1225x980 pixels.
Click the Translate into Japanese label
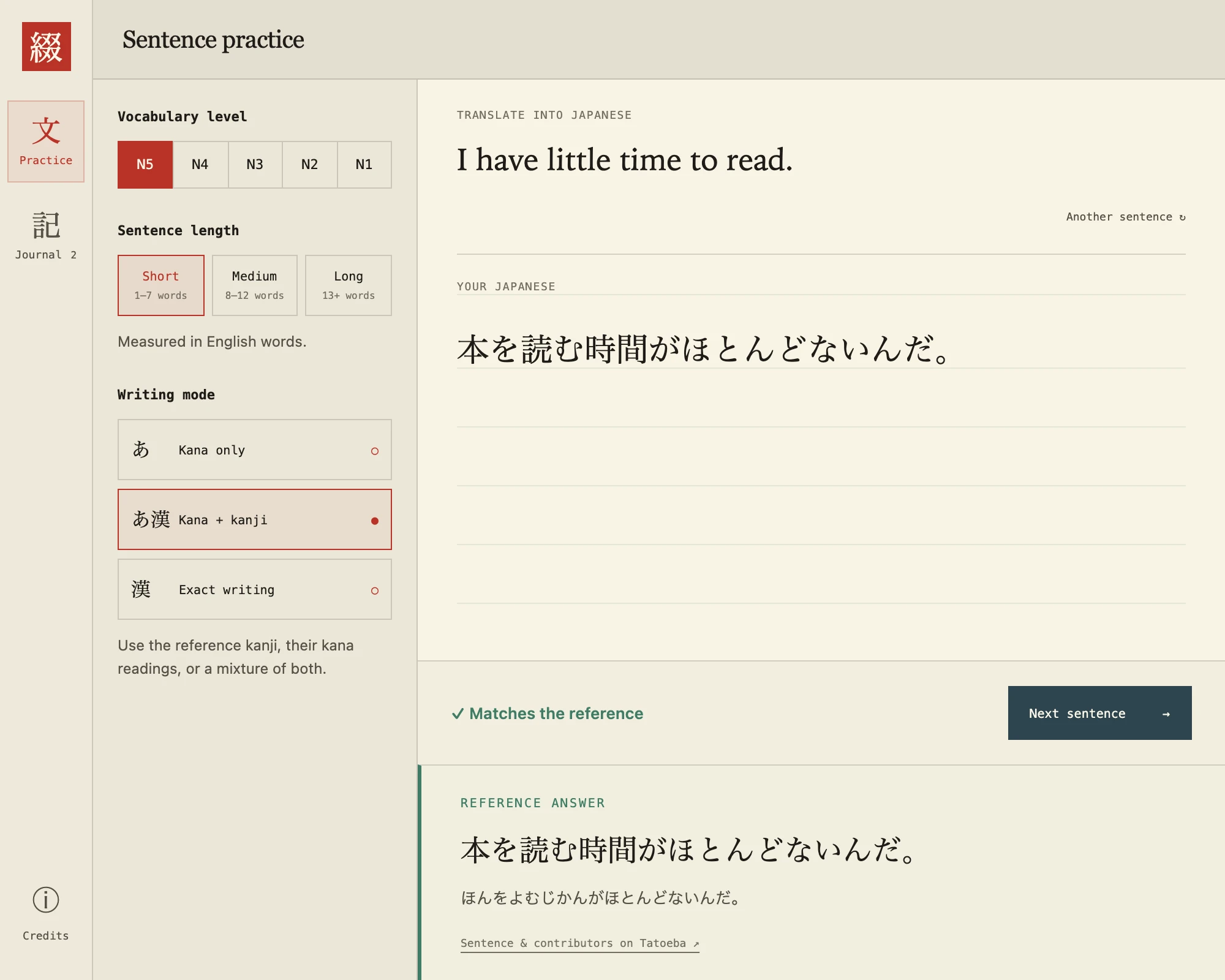pyautogui.click(x=544, y=115)
